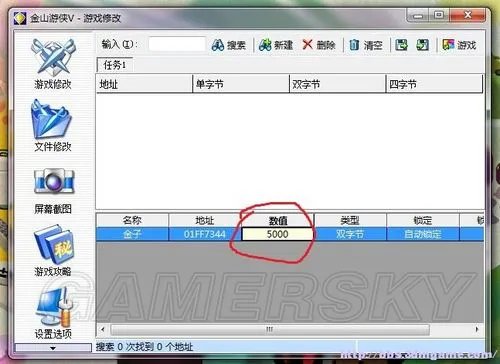Click the 清空 trash button
The image size is (500, 364).
point(366,45)
